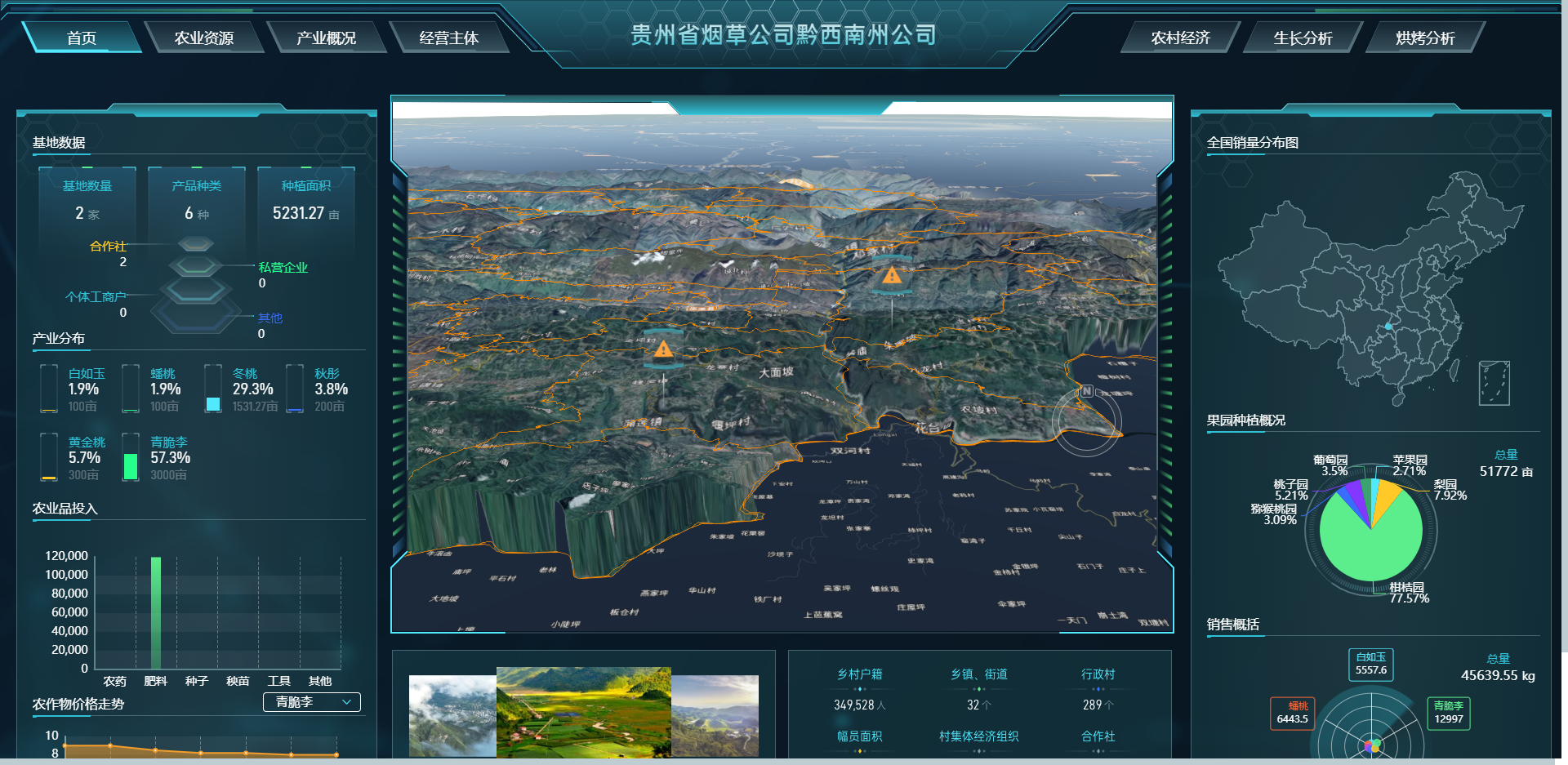Switch to the 首页 tab

(82, 38)
